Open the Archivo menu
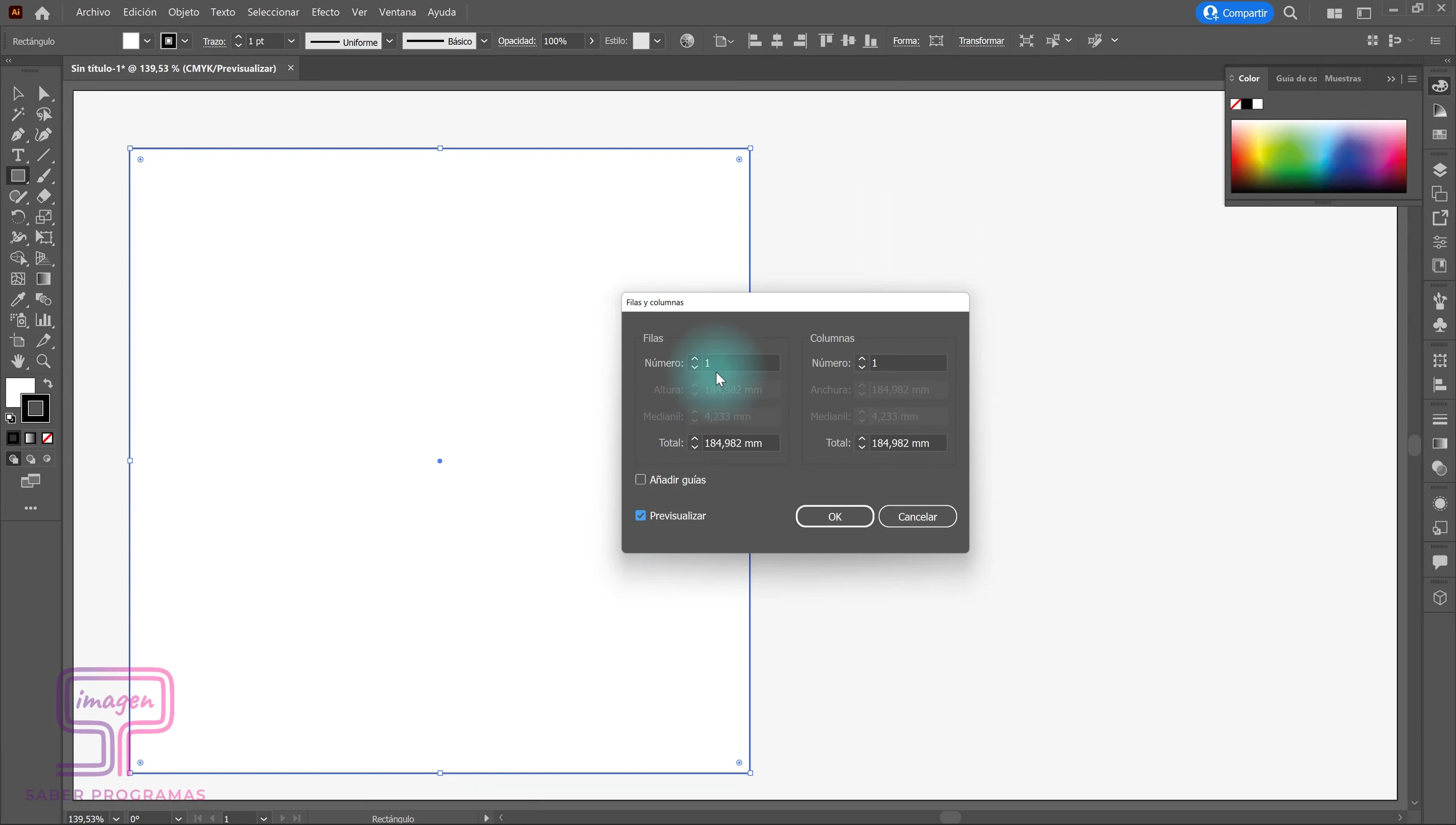1456x825 pixels. click(x=93, y=12)
